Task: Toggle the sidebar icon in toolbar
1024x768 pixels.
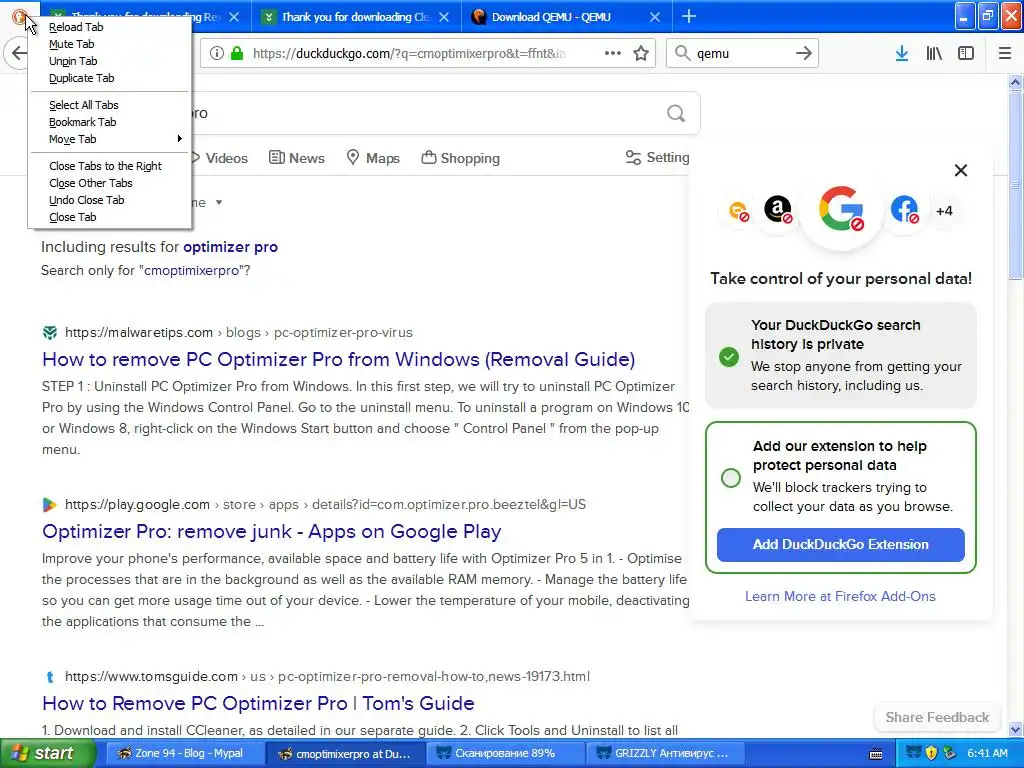Action: tap(966, 53)
